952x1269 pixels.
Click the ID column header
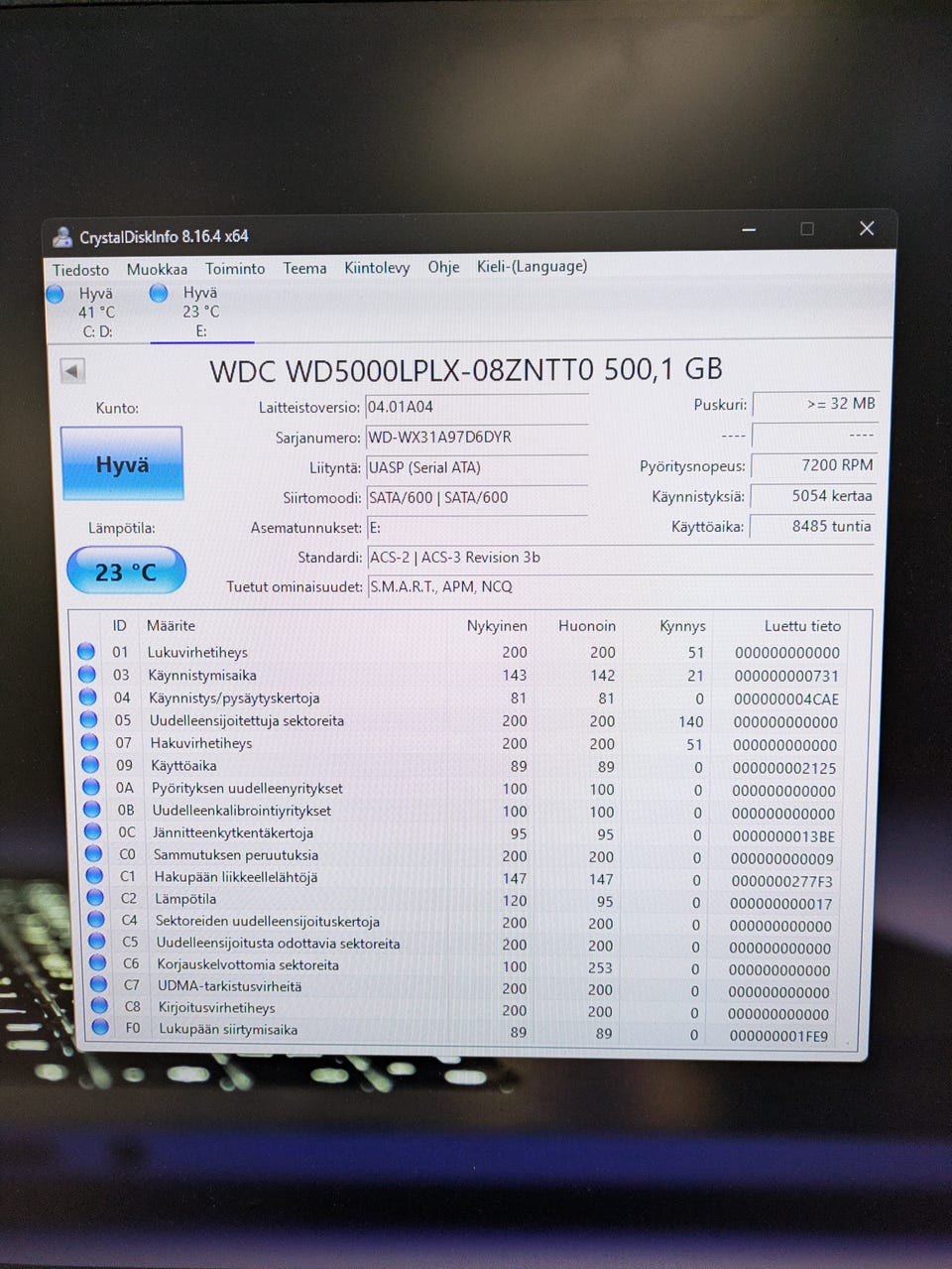click(x=119, y=625)
